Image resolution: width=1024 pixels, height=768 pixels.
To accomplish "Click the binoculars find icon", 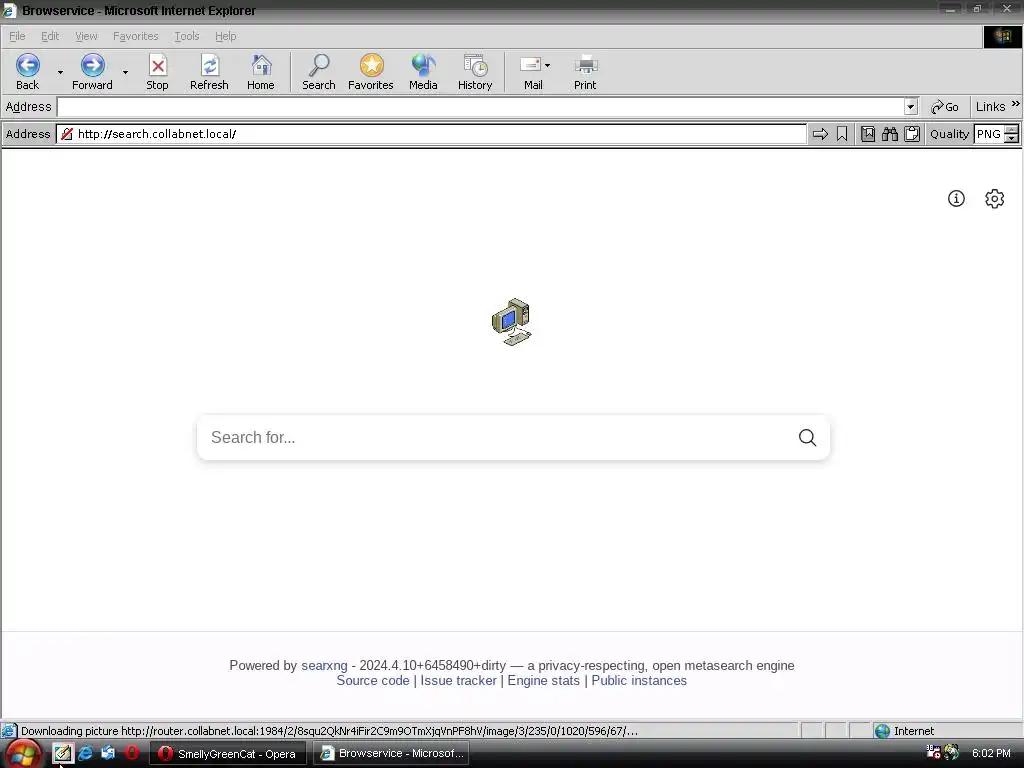I will pos(890,134).
